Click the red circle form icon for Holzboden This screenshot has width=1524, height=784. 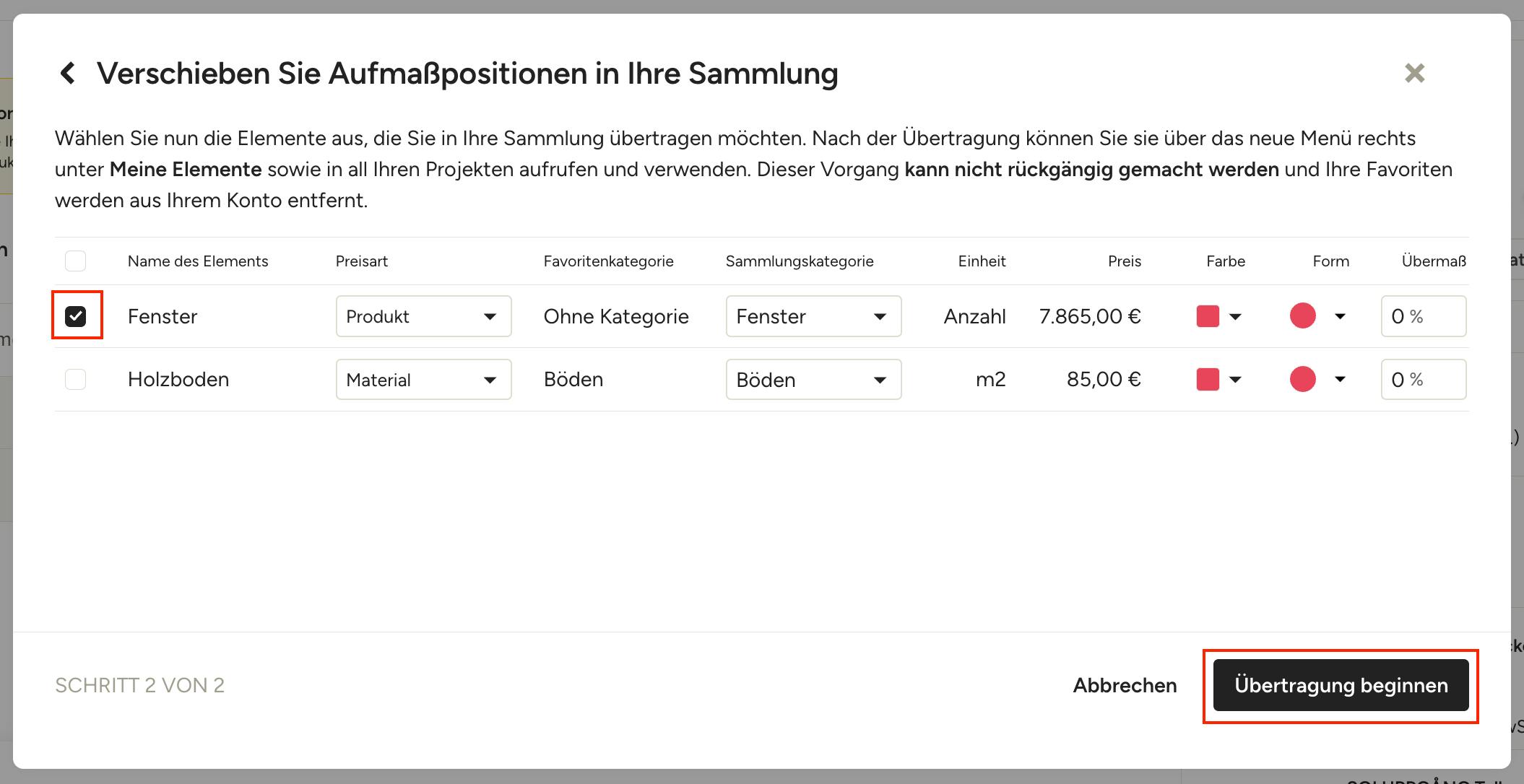click(x=1303, y=379)
